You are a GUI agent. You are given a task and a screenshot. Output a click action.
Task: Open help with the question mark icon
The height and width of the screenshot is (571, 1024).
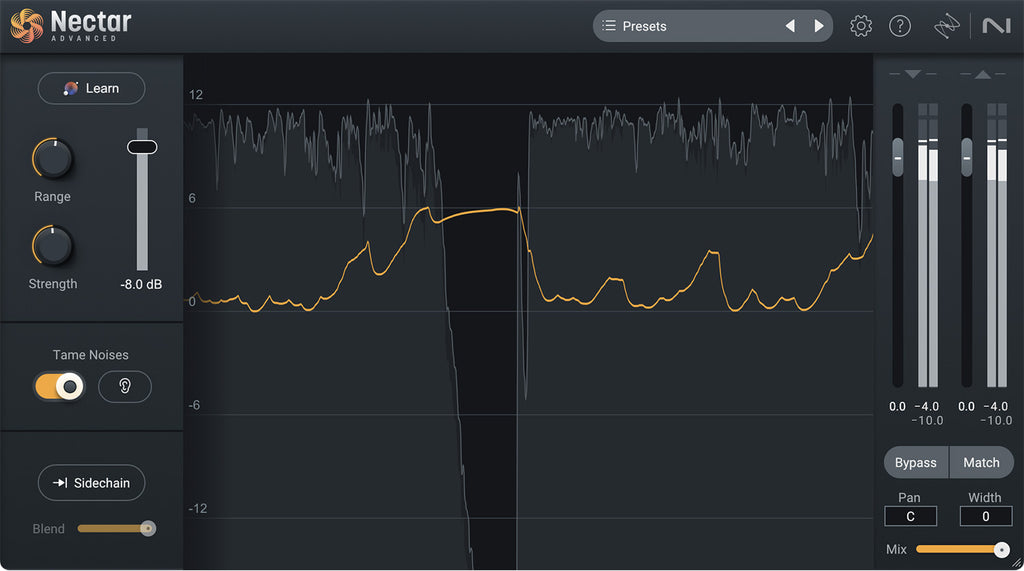pos(900,26)
